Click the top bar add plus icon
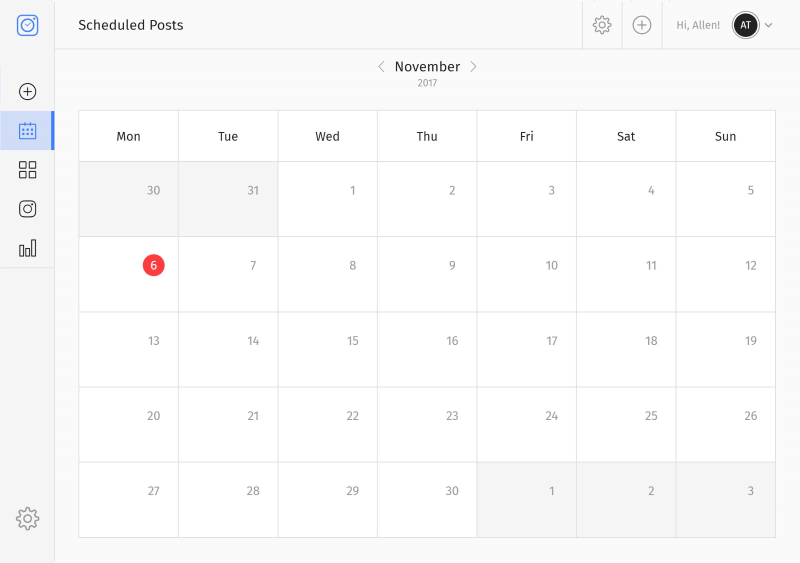800x563 pixels. pyautogui.click(x=642, y=25)
